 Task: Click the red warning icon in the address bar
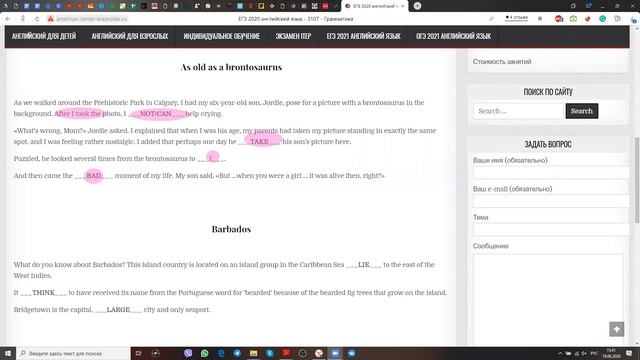point(51,19)
